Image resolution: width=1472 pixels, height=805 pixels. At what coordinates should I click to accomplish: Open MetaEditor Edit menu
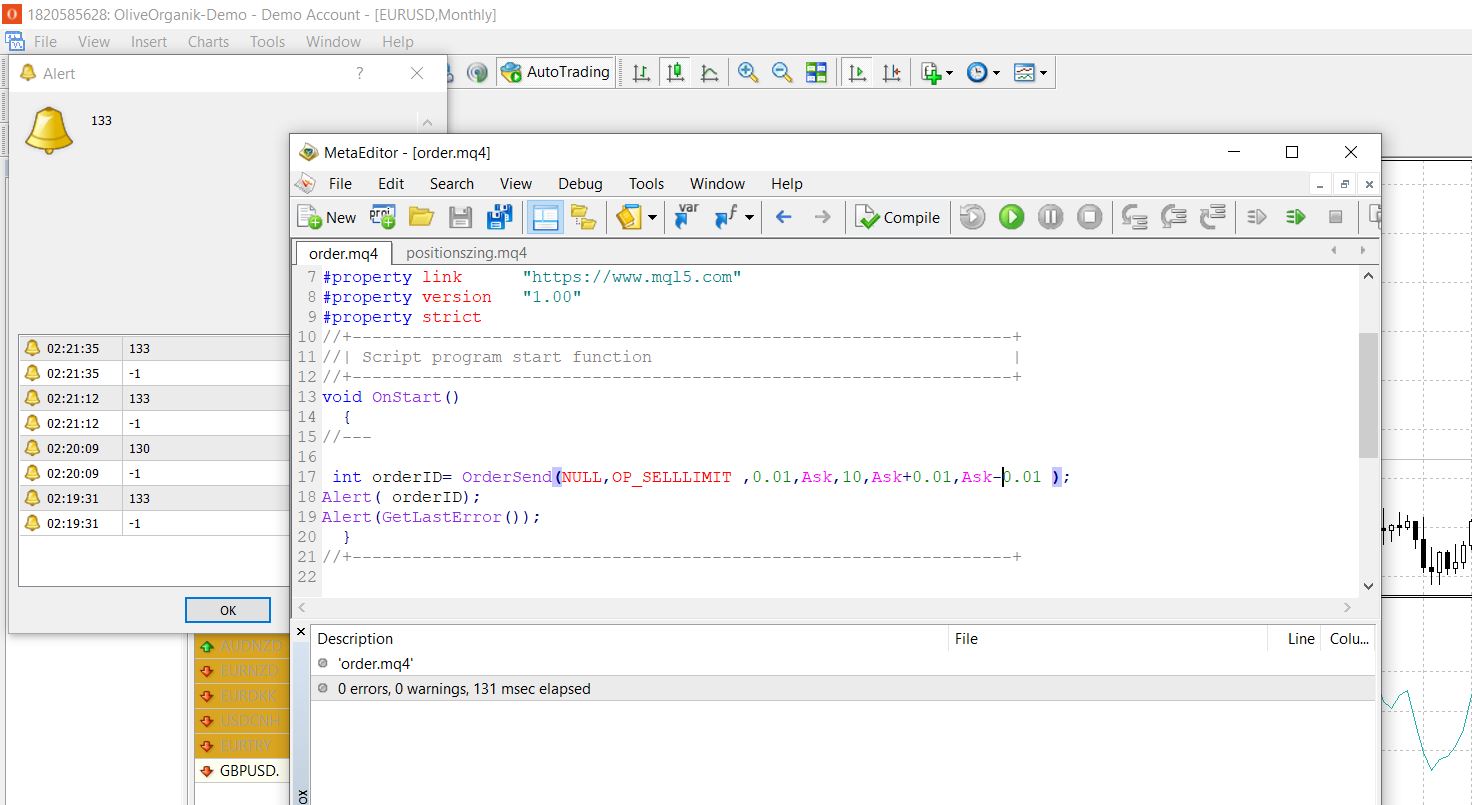[x=391, y=183]
